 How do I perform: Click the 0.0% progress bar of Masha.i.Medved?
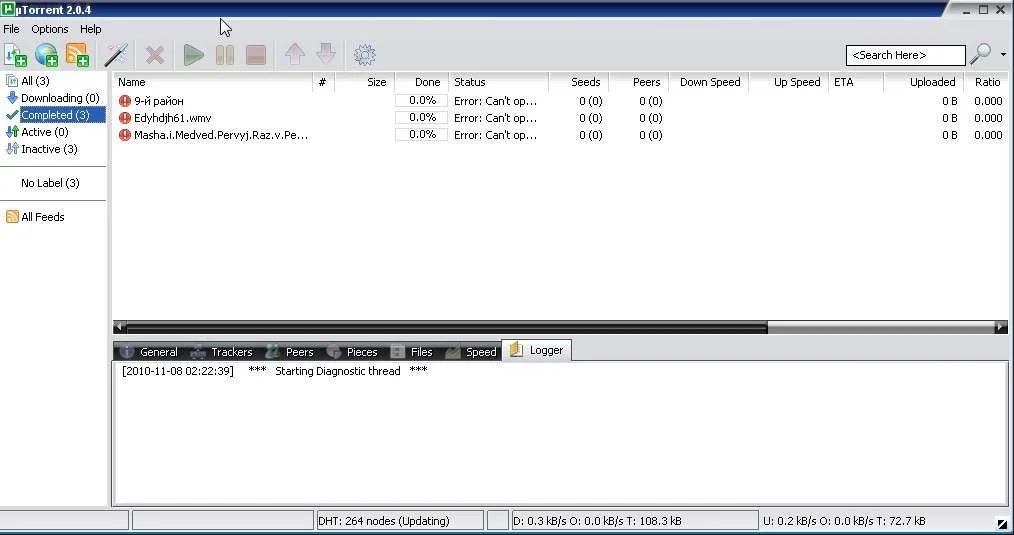(x=422, y=134)
